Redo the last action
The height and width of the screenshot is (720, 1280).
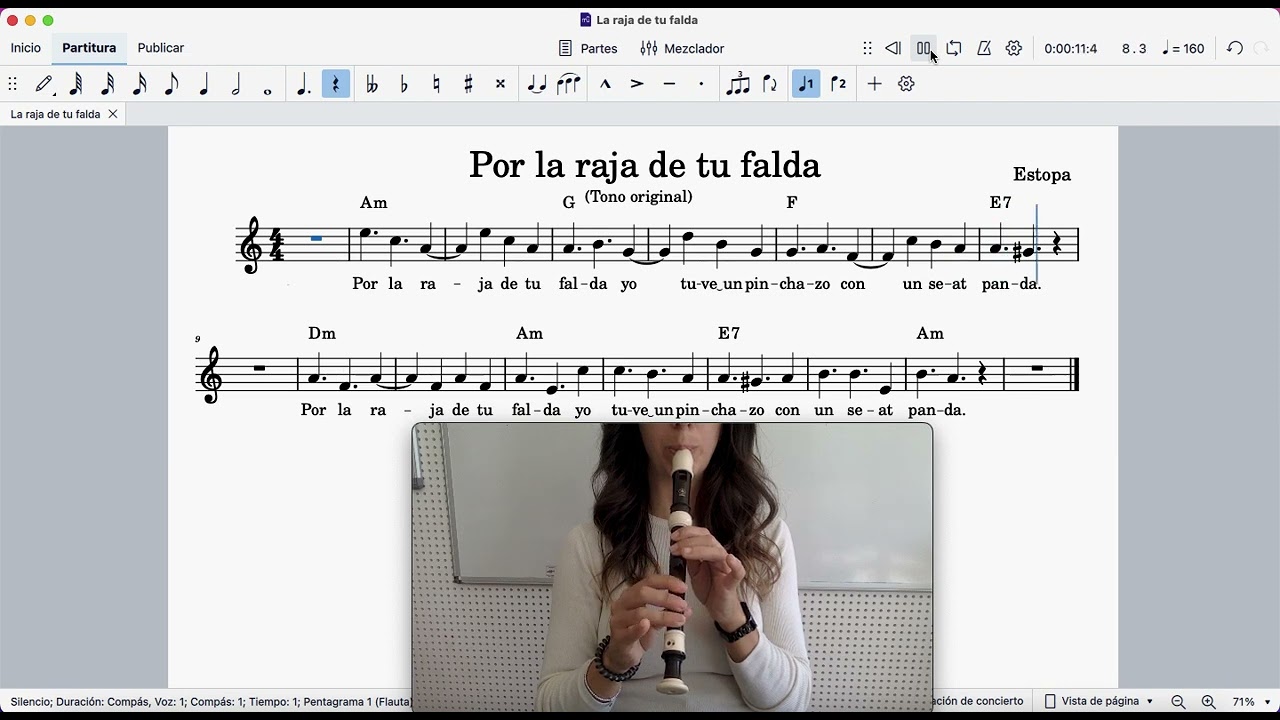pos(1262,48)
